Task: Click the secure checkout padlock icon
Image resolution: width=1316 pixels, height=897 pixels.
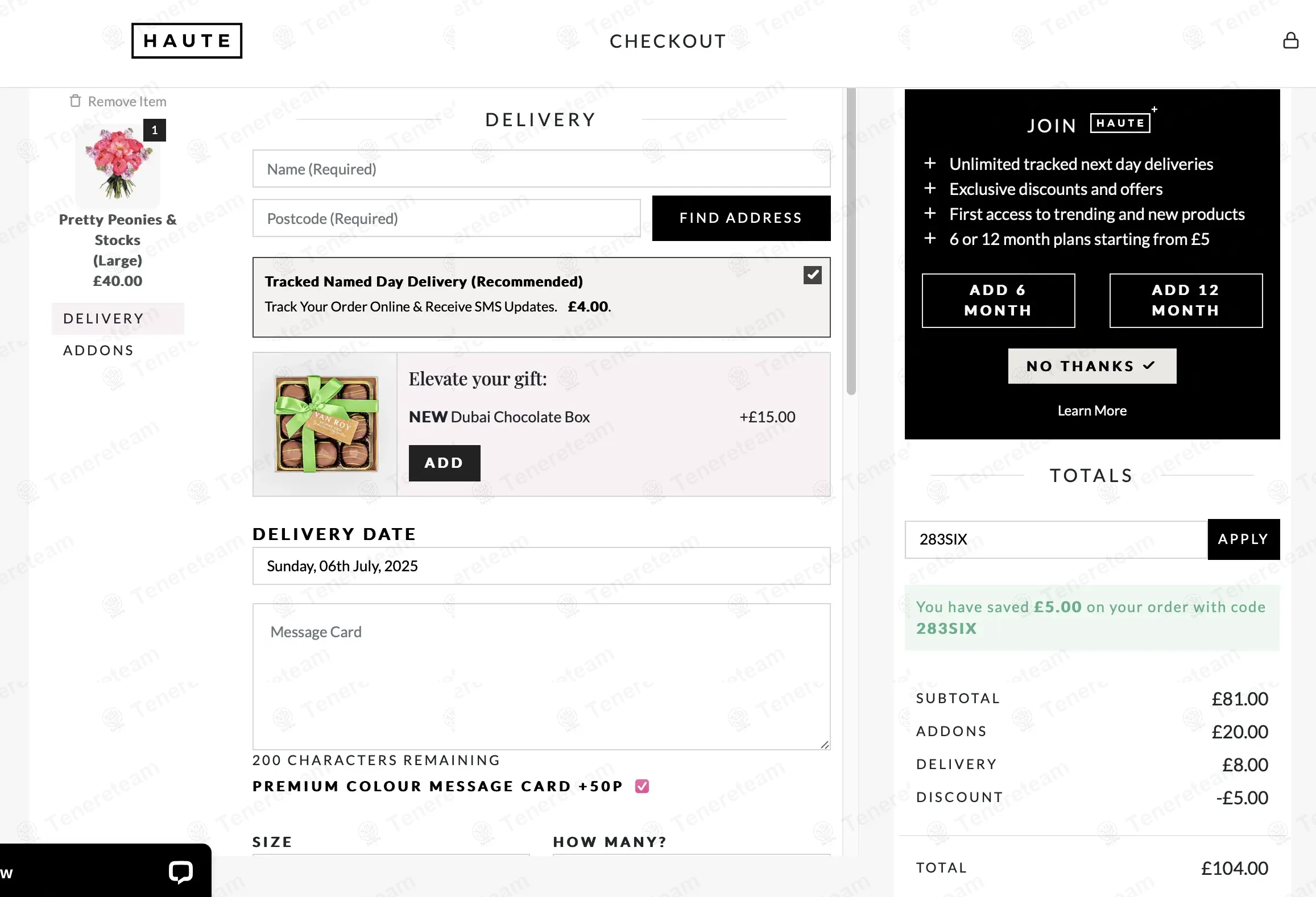Action: 1290,41
